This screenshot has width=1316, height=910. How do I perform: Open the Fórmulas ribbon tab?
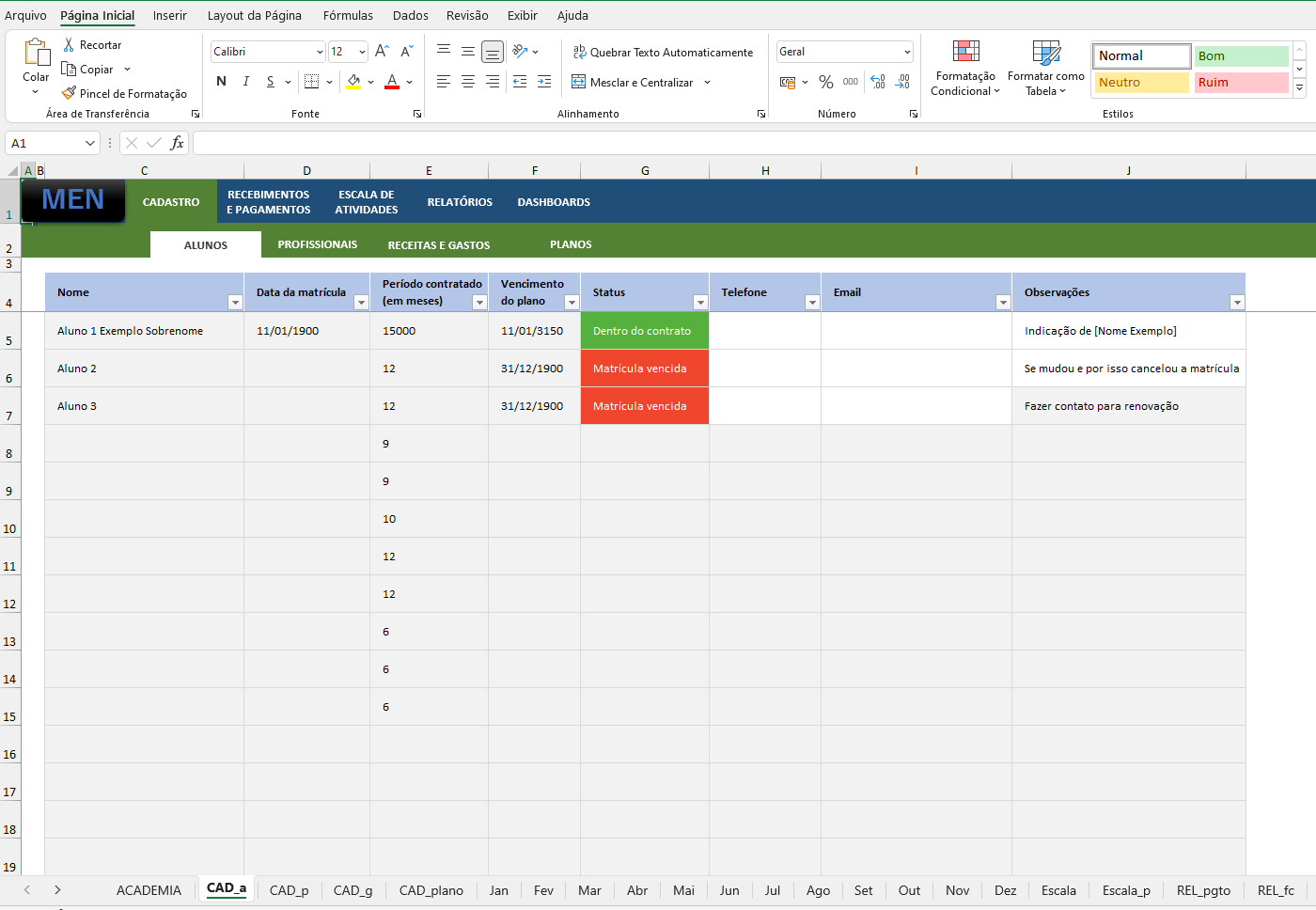click(348, 15)
